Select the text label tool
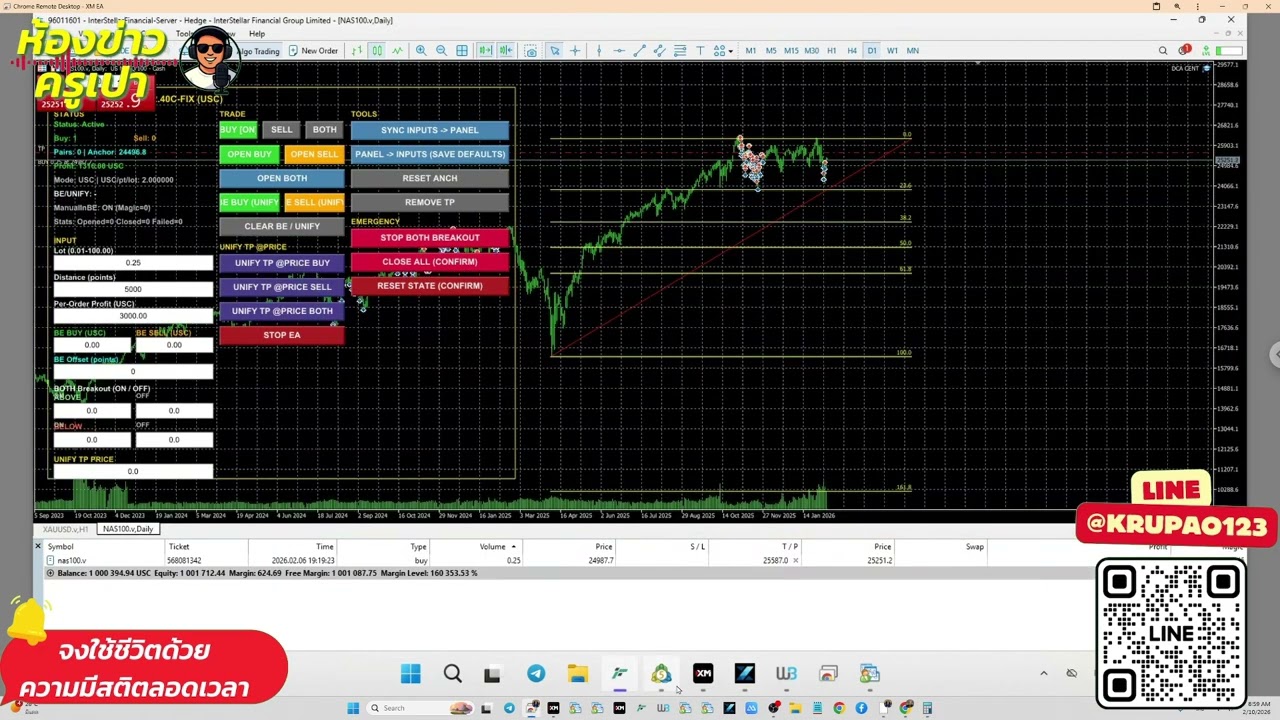The width and height of the screenshot is (1280, 720). pyautogui.click(x=700, y=51)
